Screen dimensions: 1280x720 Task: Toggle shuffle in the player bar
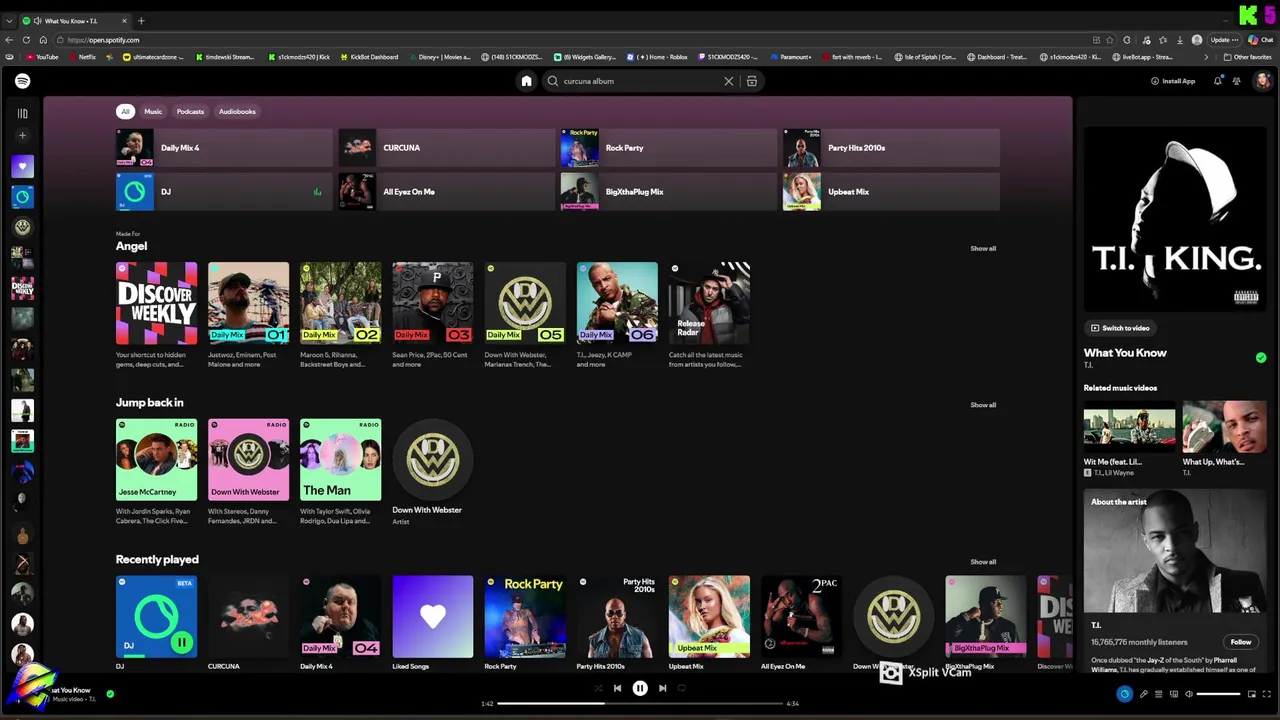coord(598,688)
